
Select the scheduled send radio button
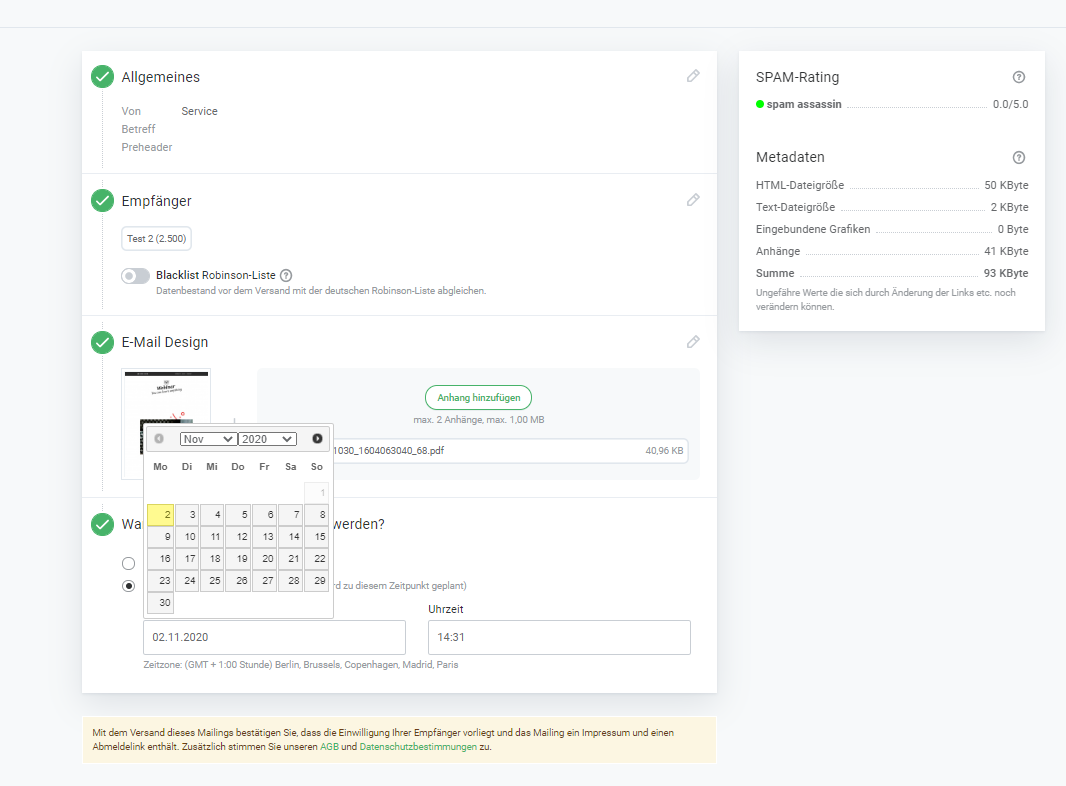click(128, 586)
